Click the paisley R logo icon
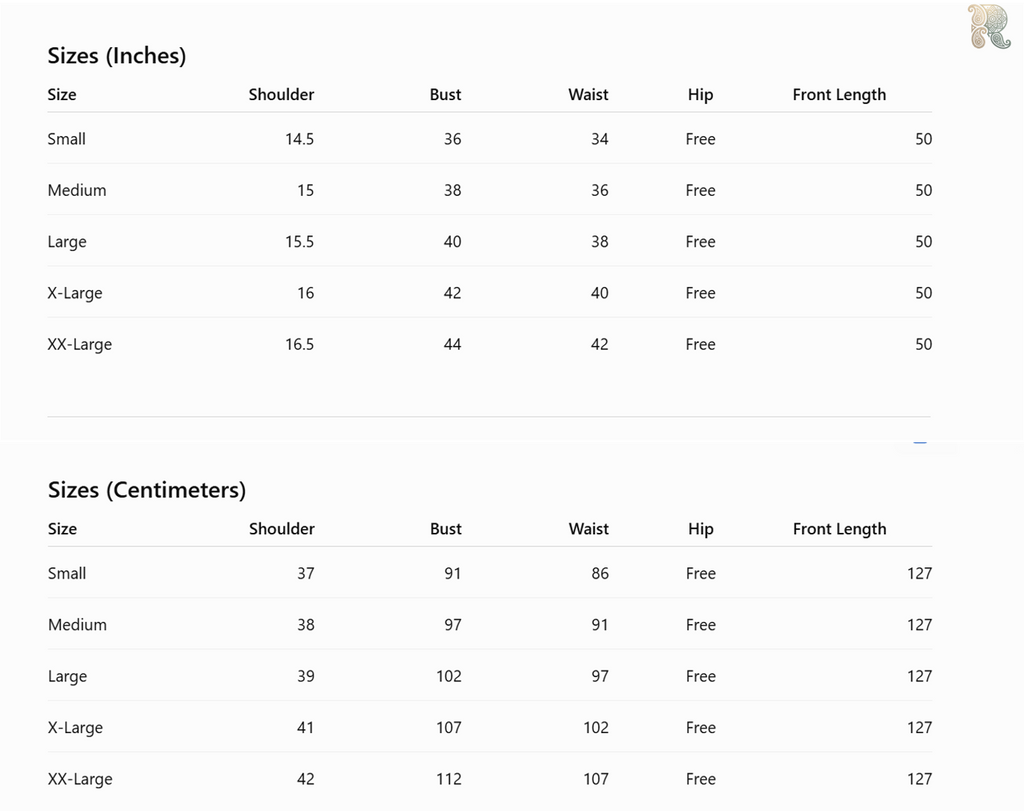1024x811 pixels. click(x=989, y=27)
